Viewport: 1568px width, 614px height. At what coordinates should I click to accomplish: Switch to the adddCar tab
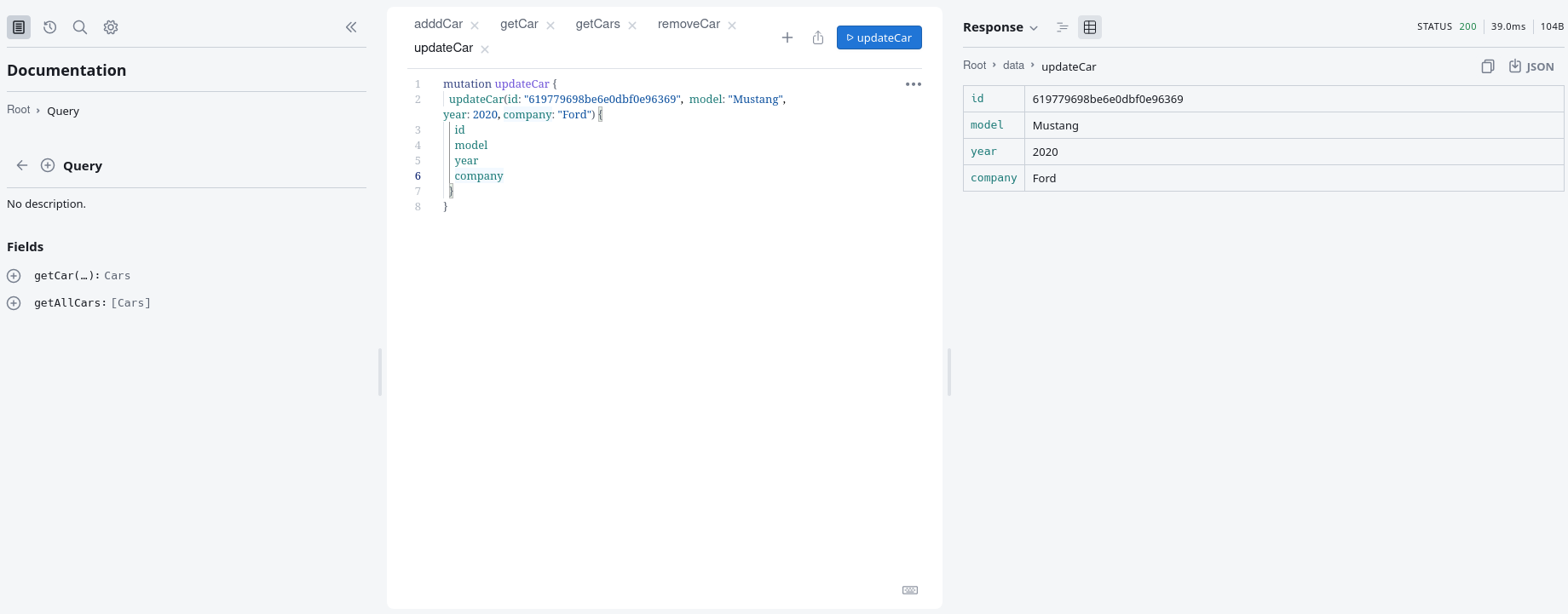[438, 24]
